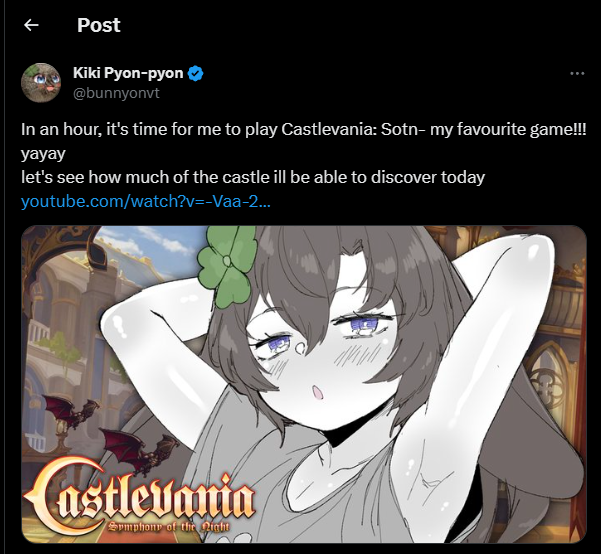Open the stream thumbnail image in full view
The image size is (601, 554).
(304, 384)
